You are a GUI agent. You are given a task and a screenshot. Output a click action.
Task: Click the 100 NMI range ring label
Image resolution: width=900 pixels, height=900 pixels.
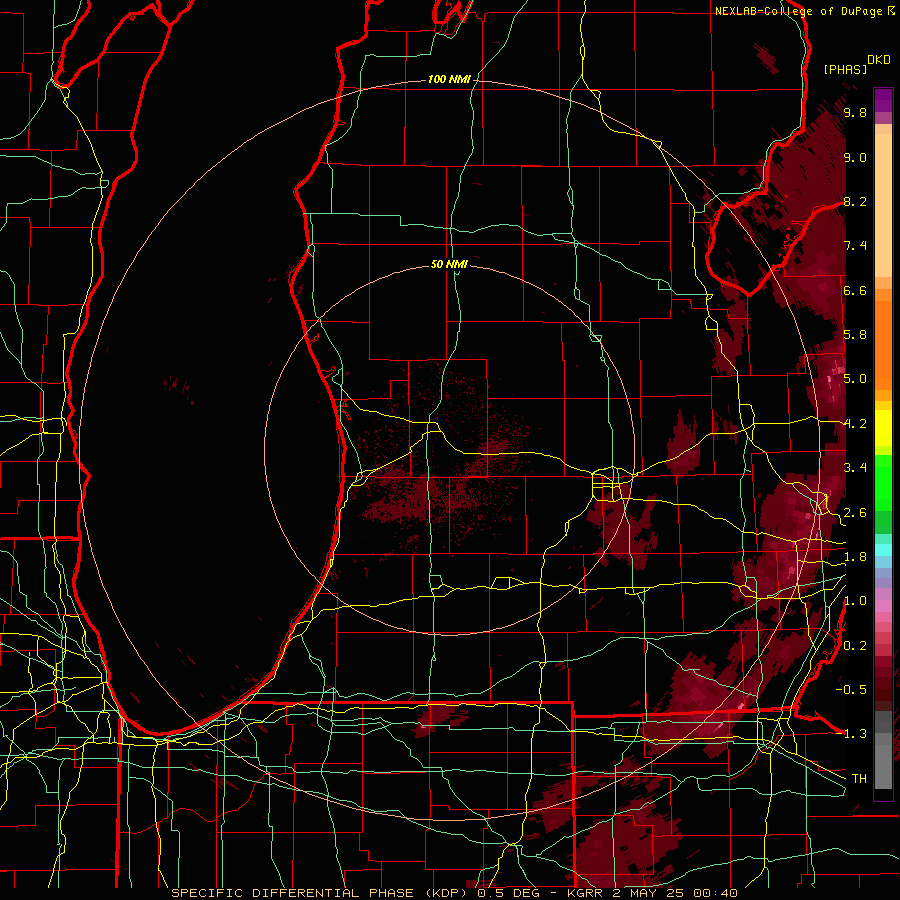(449, 79)
